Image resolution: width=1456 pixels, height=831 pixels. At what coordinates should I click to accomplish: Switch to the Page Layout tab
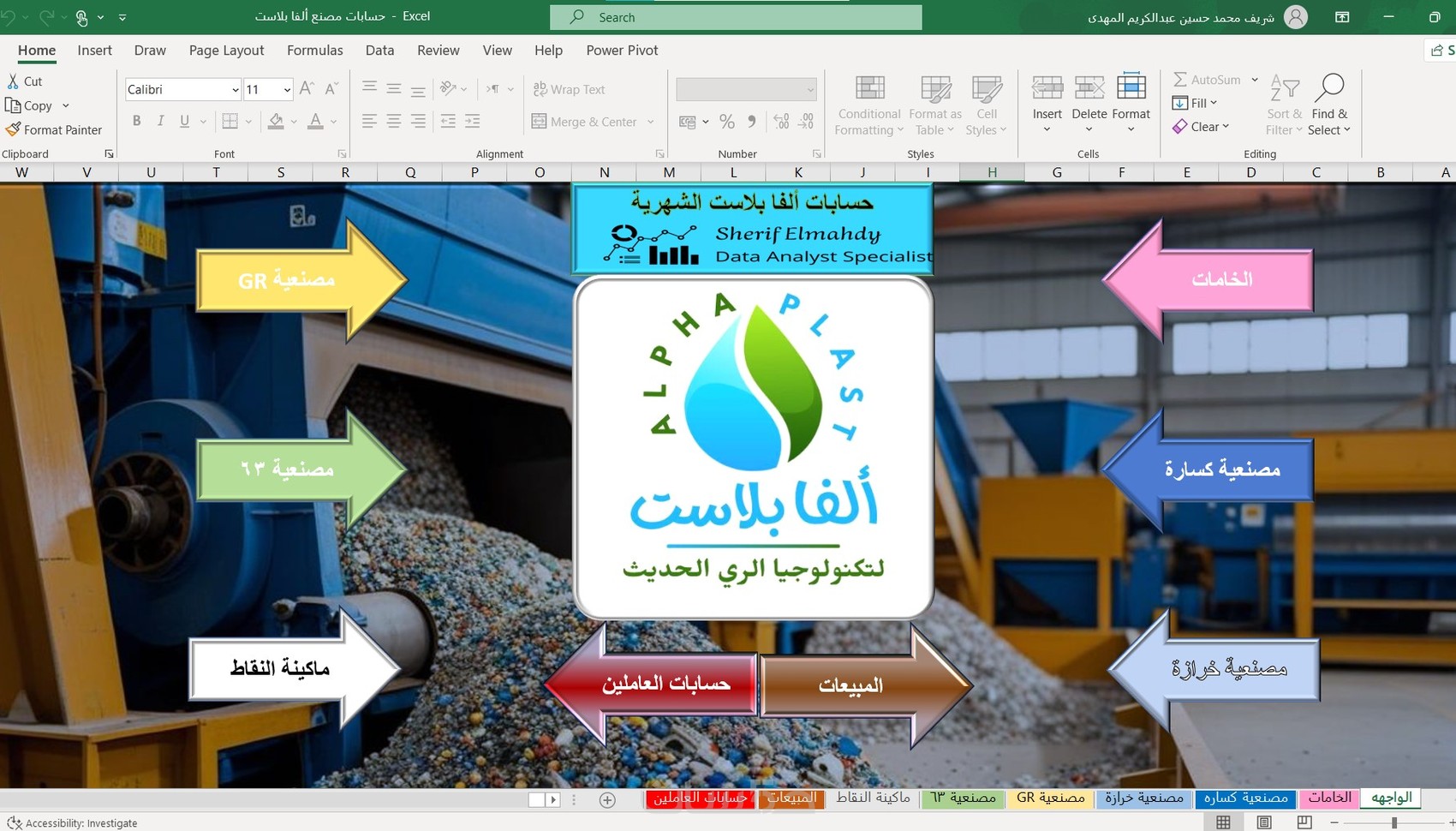coord(226,51)
